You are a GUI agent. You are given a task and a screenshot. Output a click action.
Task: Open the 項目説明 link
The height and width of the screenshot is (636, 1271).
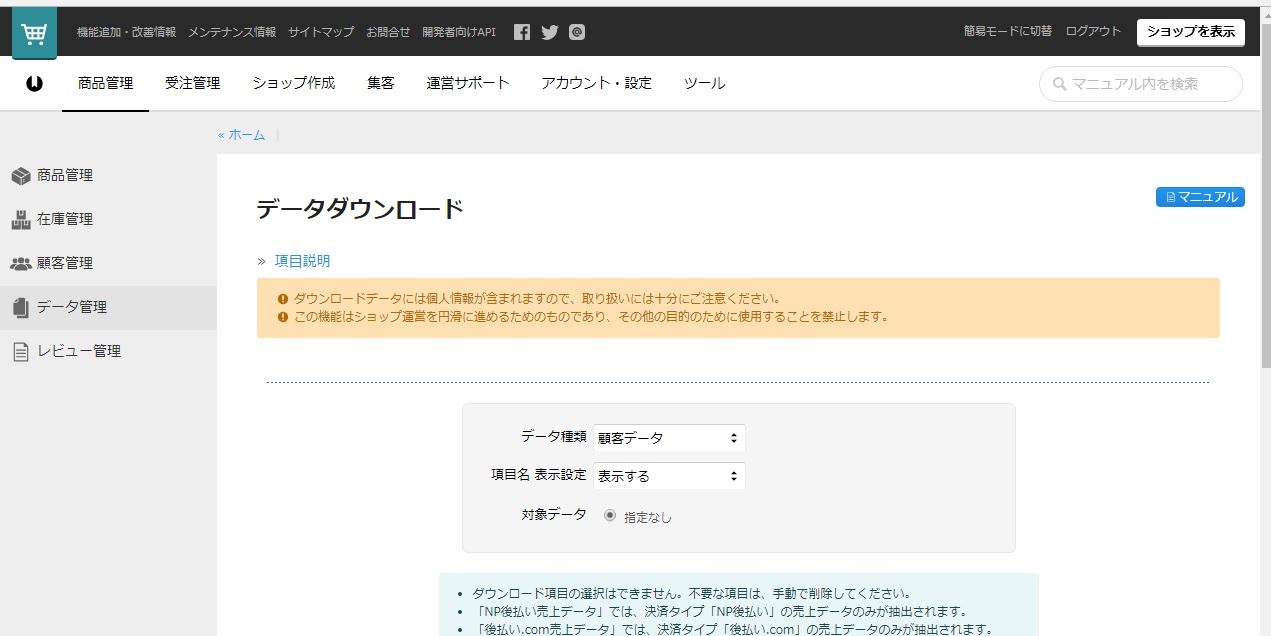click(x=302, y=261)
